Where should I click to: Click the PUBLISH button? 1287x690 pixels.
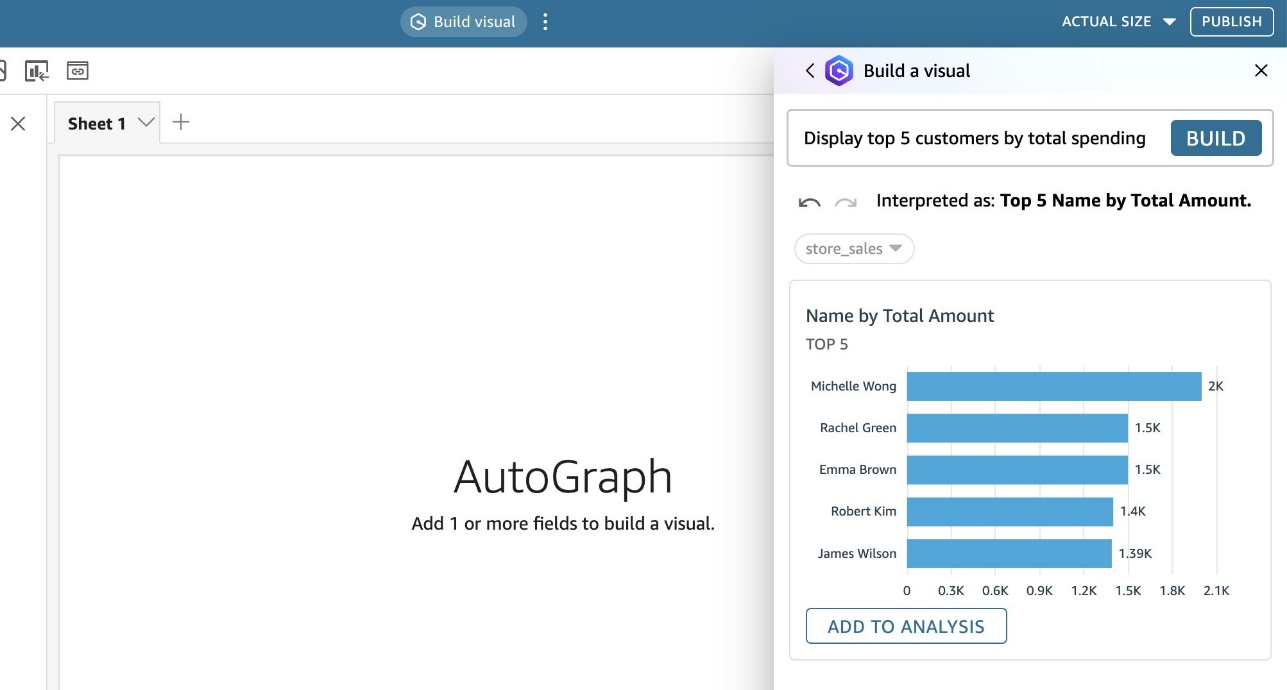(1231, 21)
